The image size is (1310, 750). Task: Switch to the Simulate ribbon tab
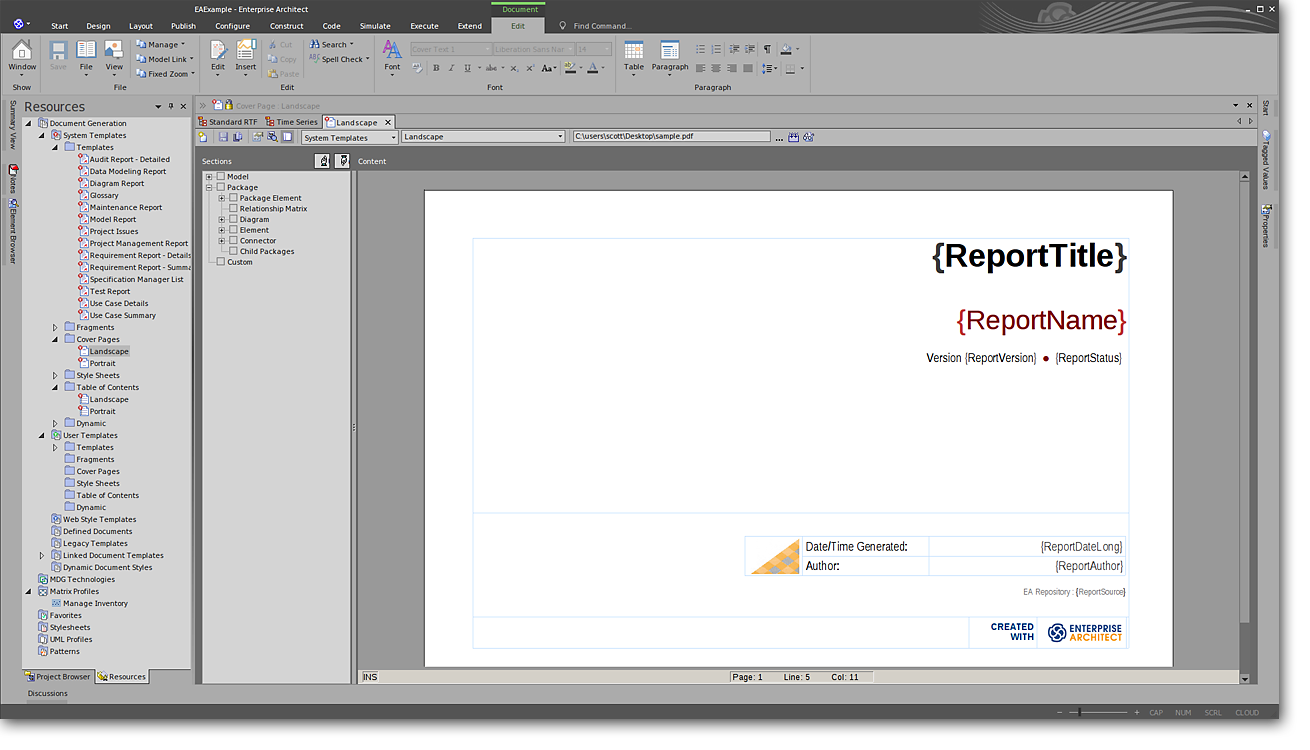coord(375,26)
